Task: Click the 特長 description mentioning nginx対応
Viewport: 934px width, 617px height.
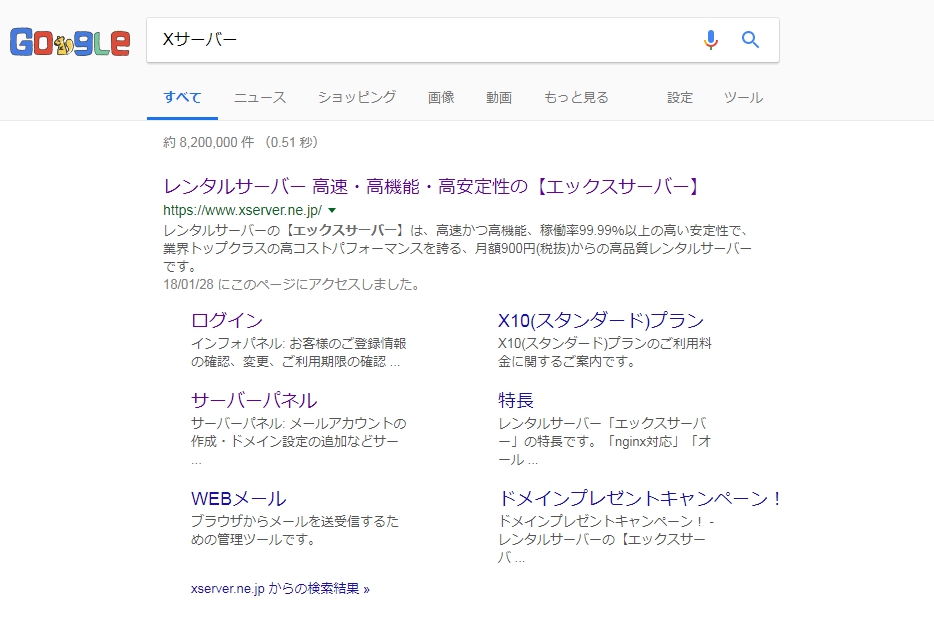Action: [x=605, y=441]
